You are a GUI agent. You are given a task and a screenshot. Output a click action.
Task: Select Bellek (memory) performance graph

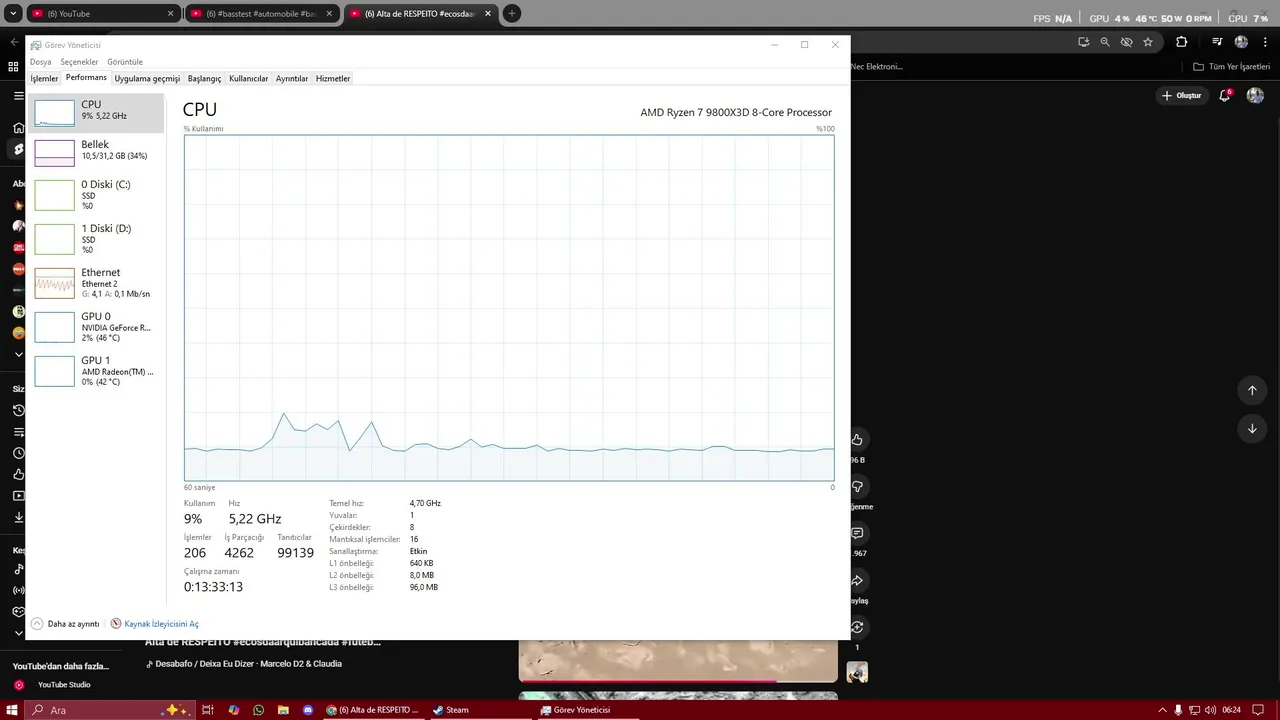point(96,152)
